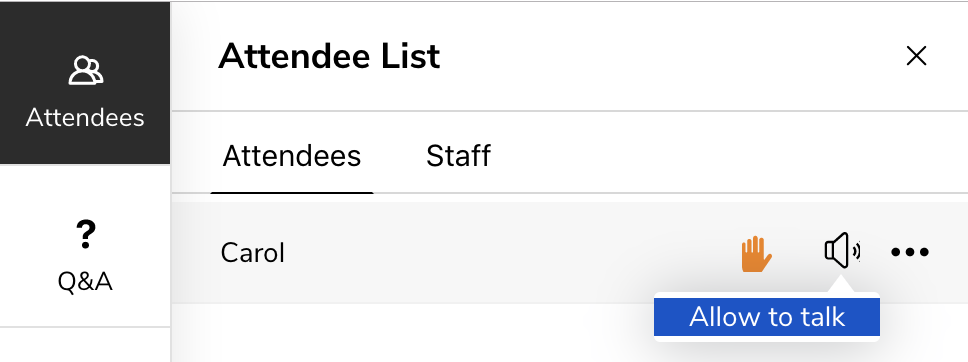Open the three-dot menu for Carol

pyautogui.click(x=910, y=252)
